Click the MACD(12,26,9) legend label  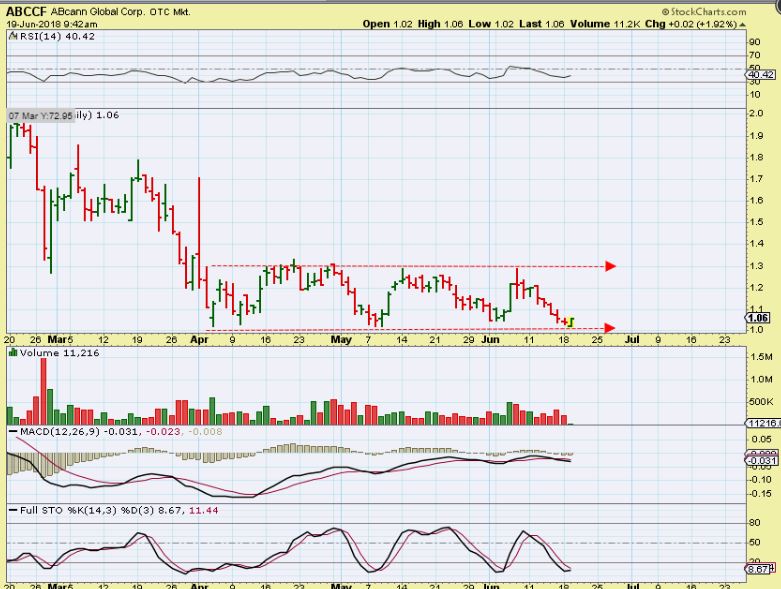[x=60, y=432]
